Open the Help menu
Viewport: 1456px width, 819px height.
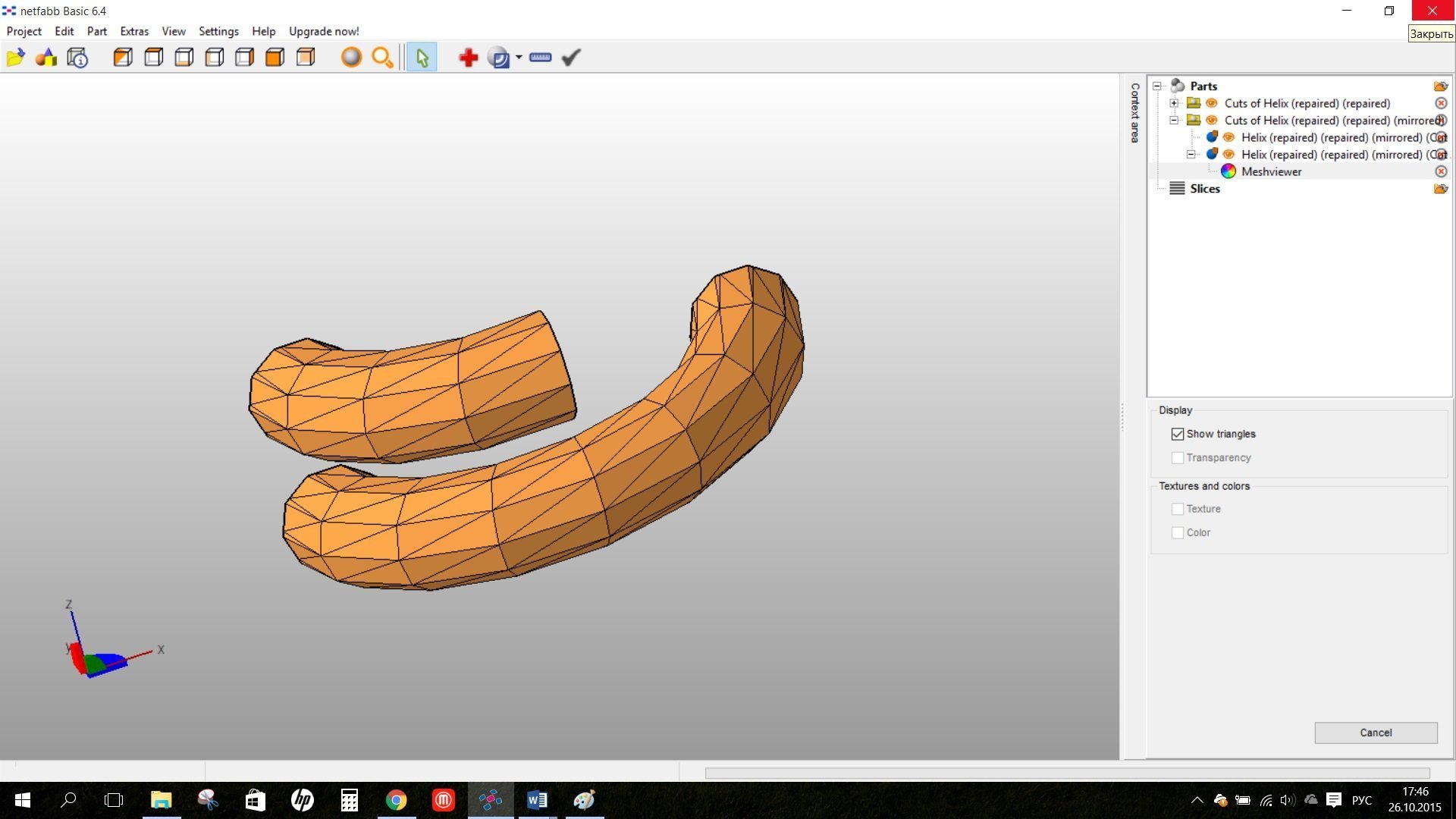click(263, 31)
